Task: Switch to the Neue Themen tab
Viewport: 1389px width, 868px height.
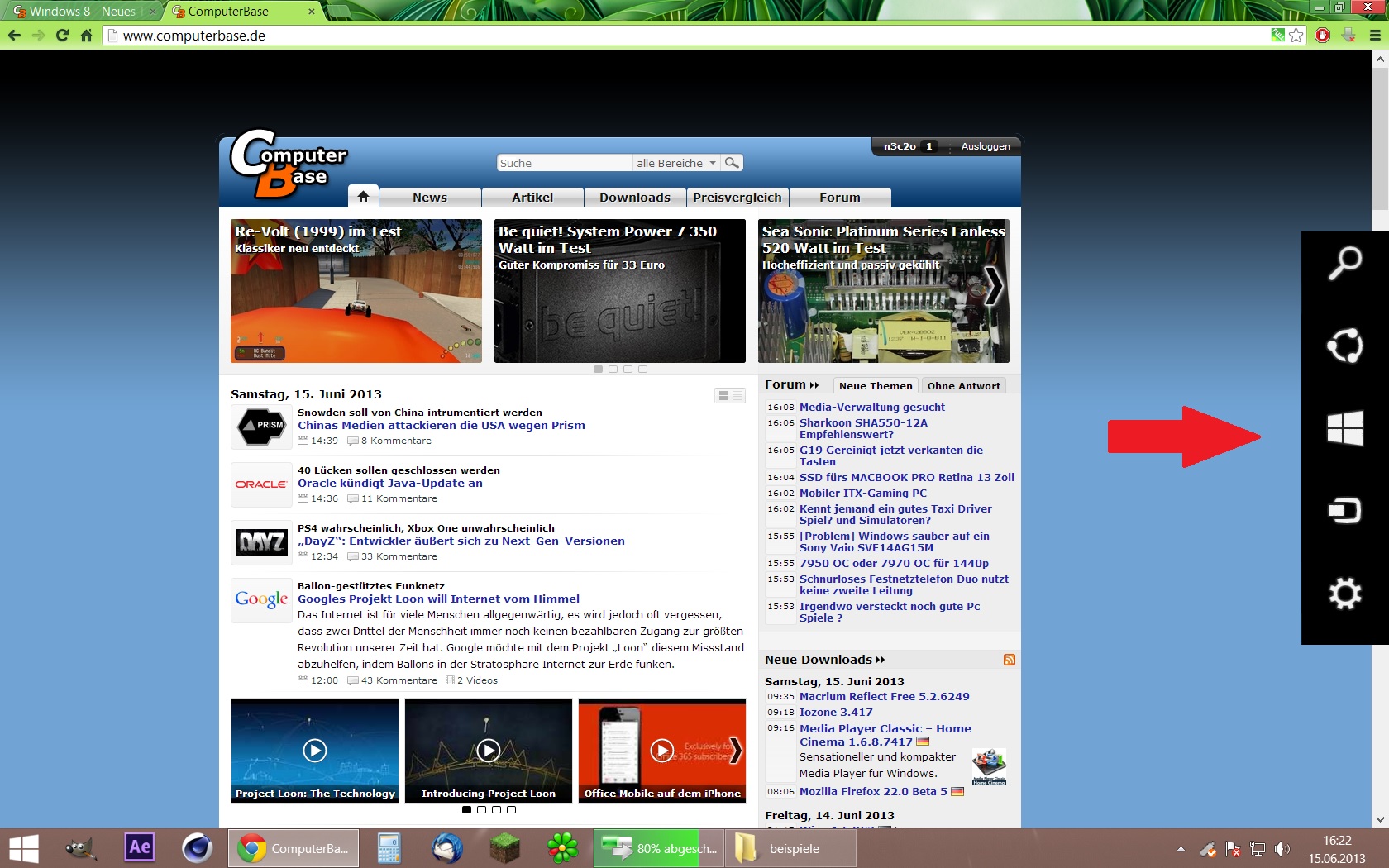Action: point(876,385)
